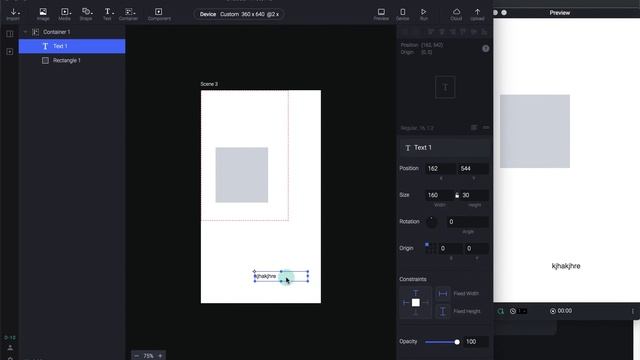Edit the Opacity value field 100
This screenshot has height=360, width=640.
[x=476, y=342]
